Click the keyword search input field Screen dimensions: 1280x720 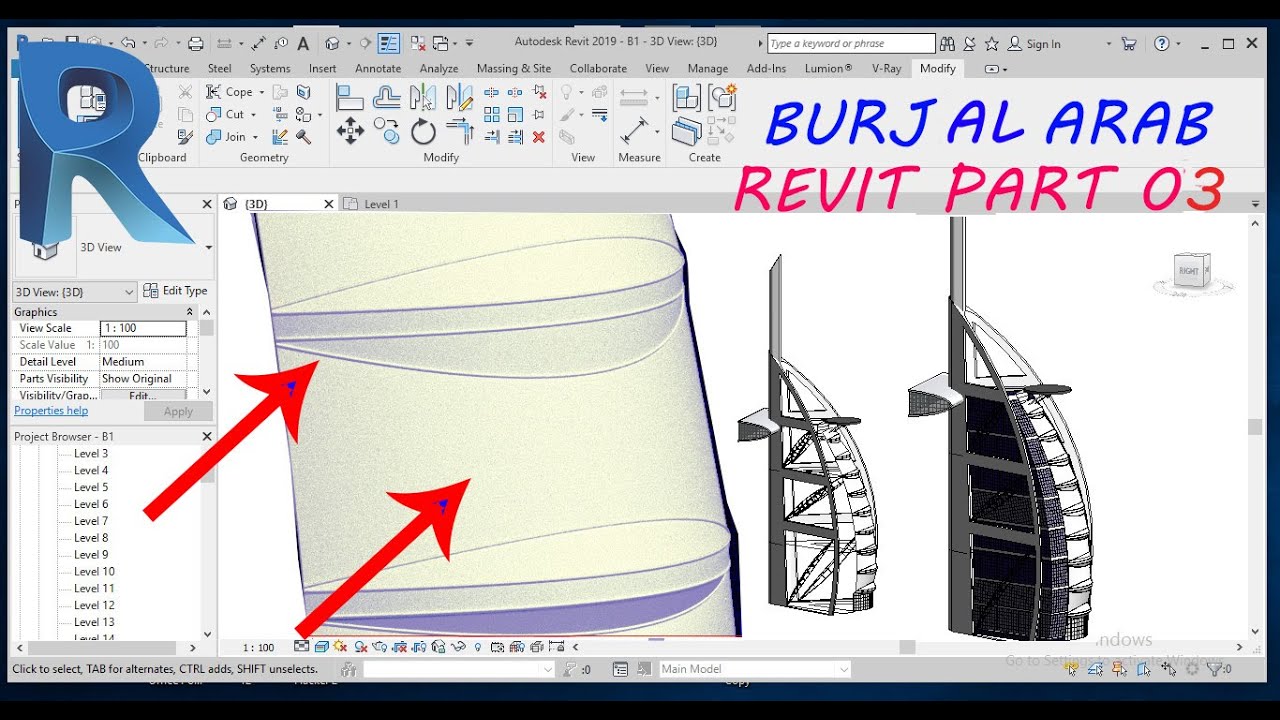pyautogui.click(x=851, y=44)
